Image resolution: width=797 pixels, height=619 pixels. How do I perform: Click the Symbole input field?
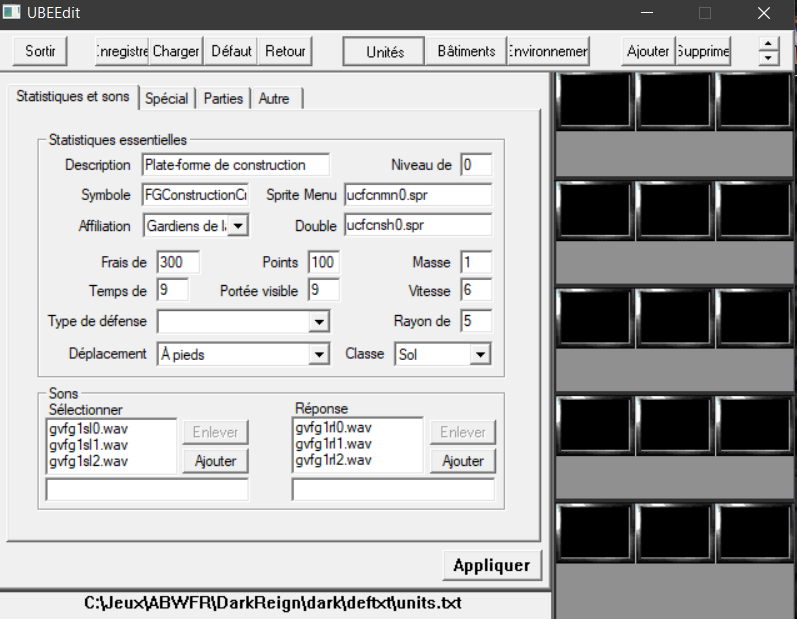(195, 195)
